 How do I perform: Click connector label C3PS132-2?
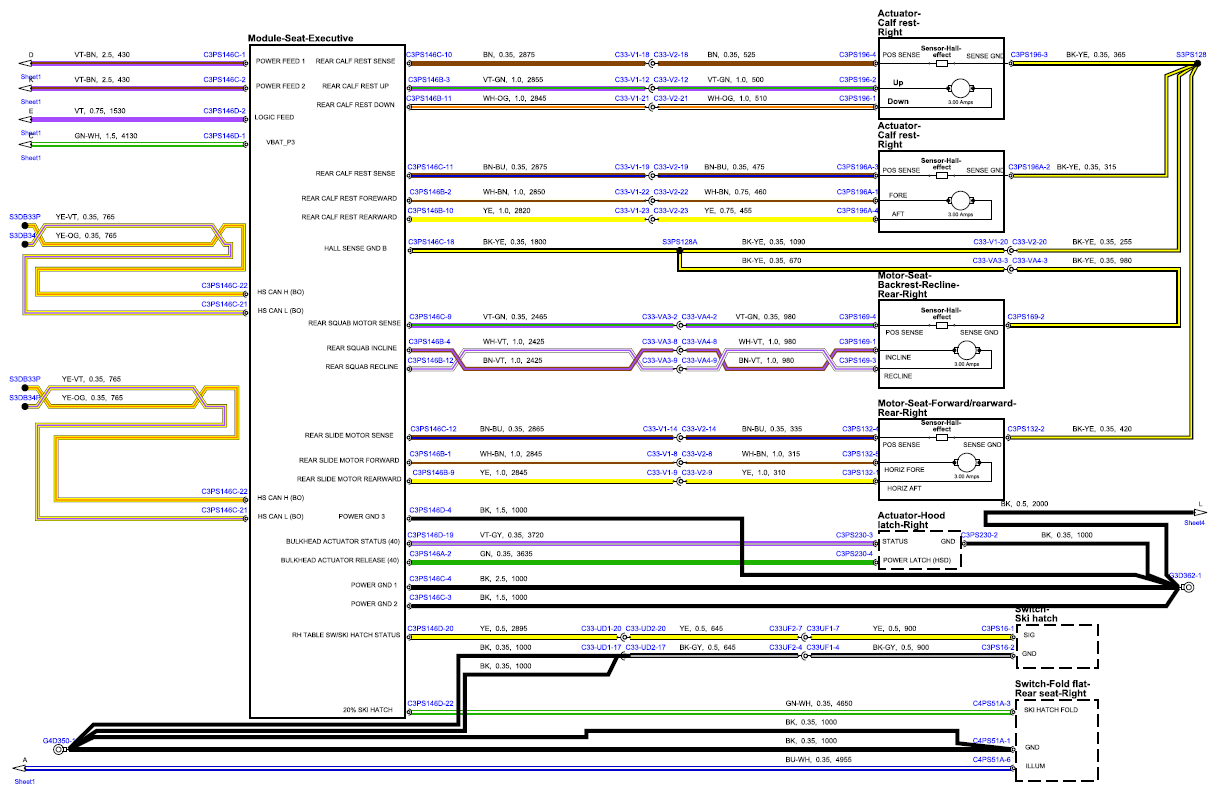click(1027, 429)
